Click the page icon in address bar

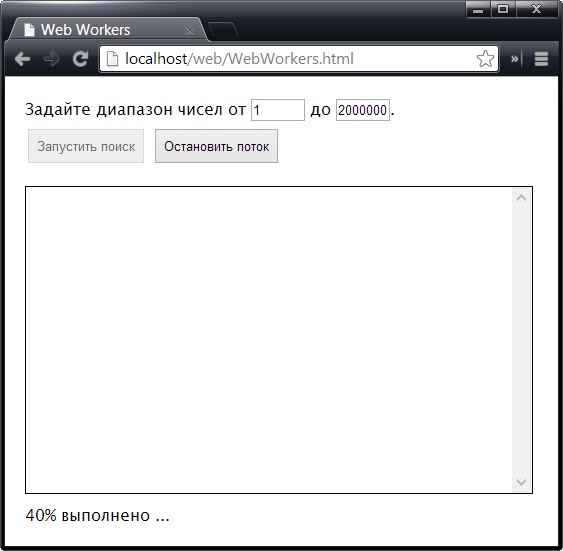[x=112, y=59]
